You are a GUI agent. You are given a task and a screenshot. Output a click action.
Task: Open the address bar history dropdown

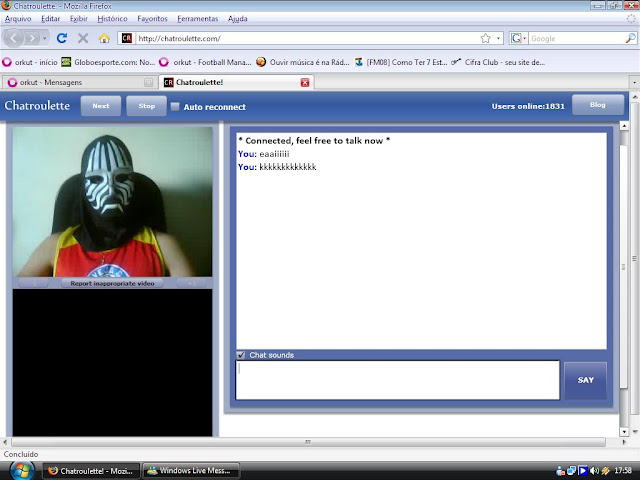click(x=498, y=38)
